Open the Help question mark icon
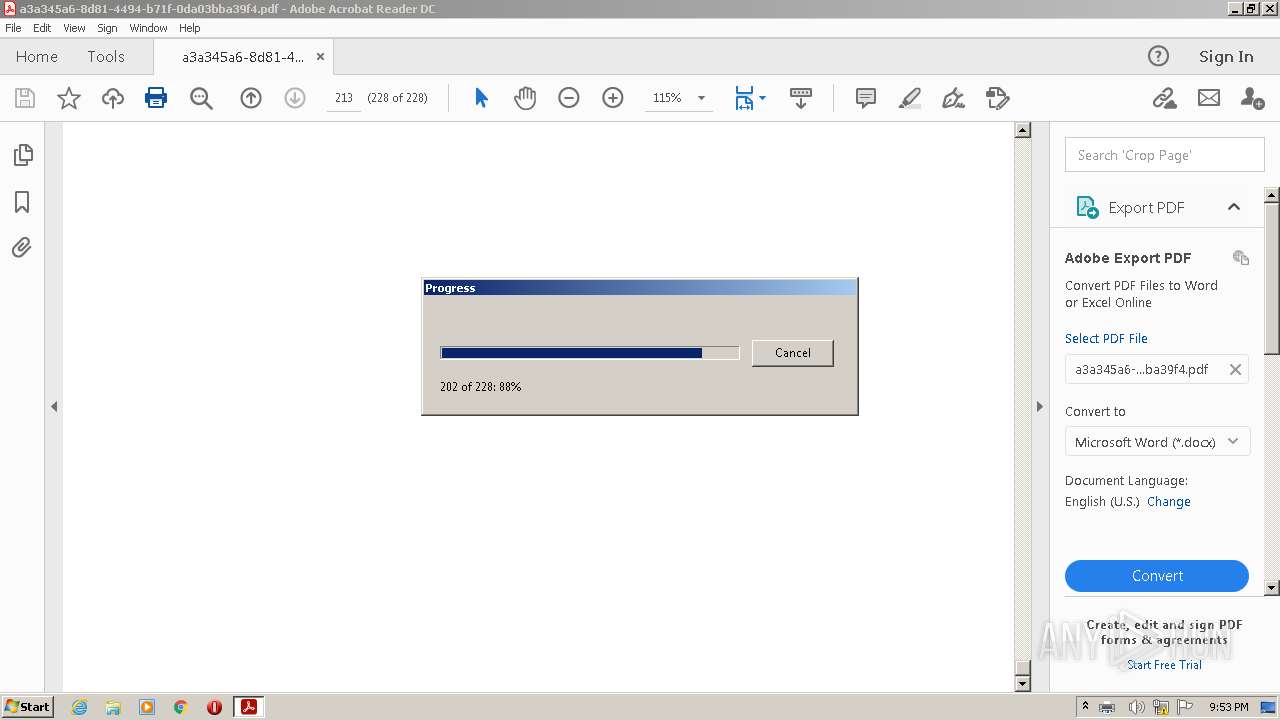Screen dimensions: 1280x720 1158,57
